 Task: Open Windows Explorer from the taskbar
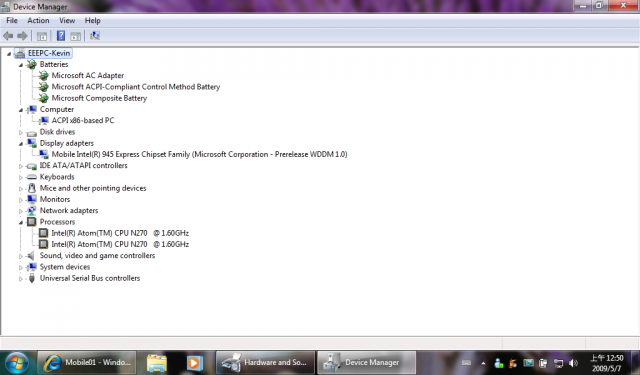pyautogui.click(x=157, y=363)
